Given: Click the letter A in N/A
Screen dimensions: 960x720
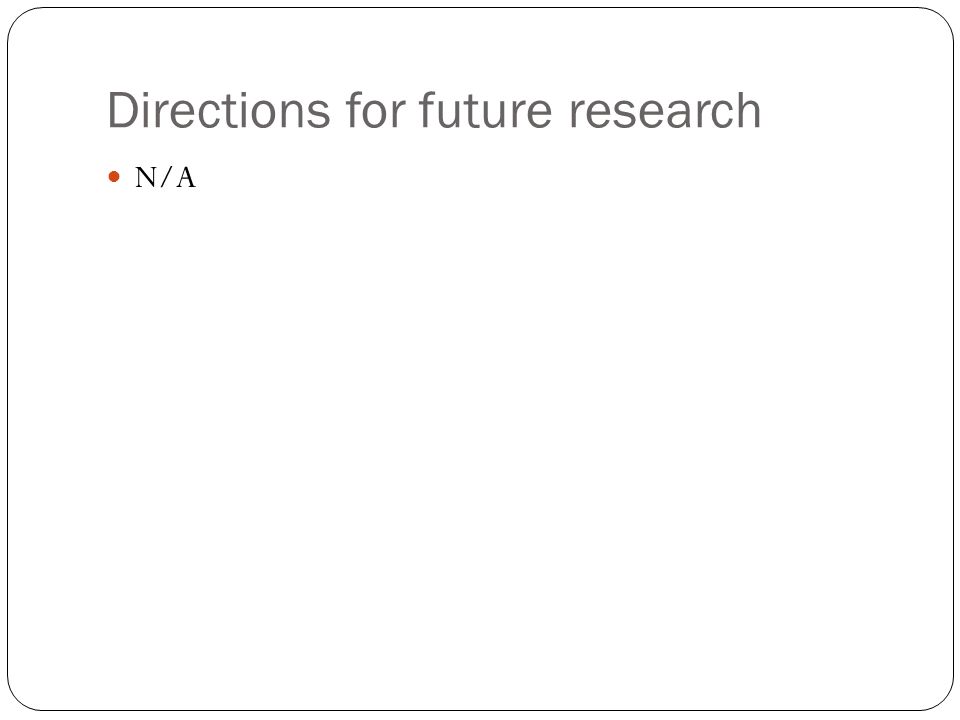Looking at the screenshot, I should click(186, 178).
